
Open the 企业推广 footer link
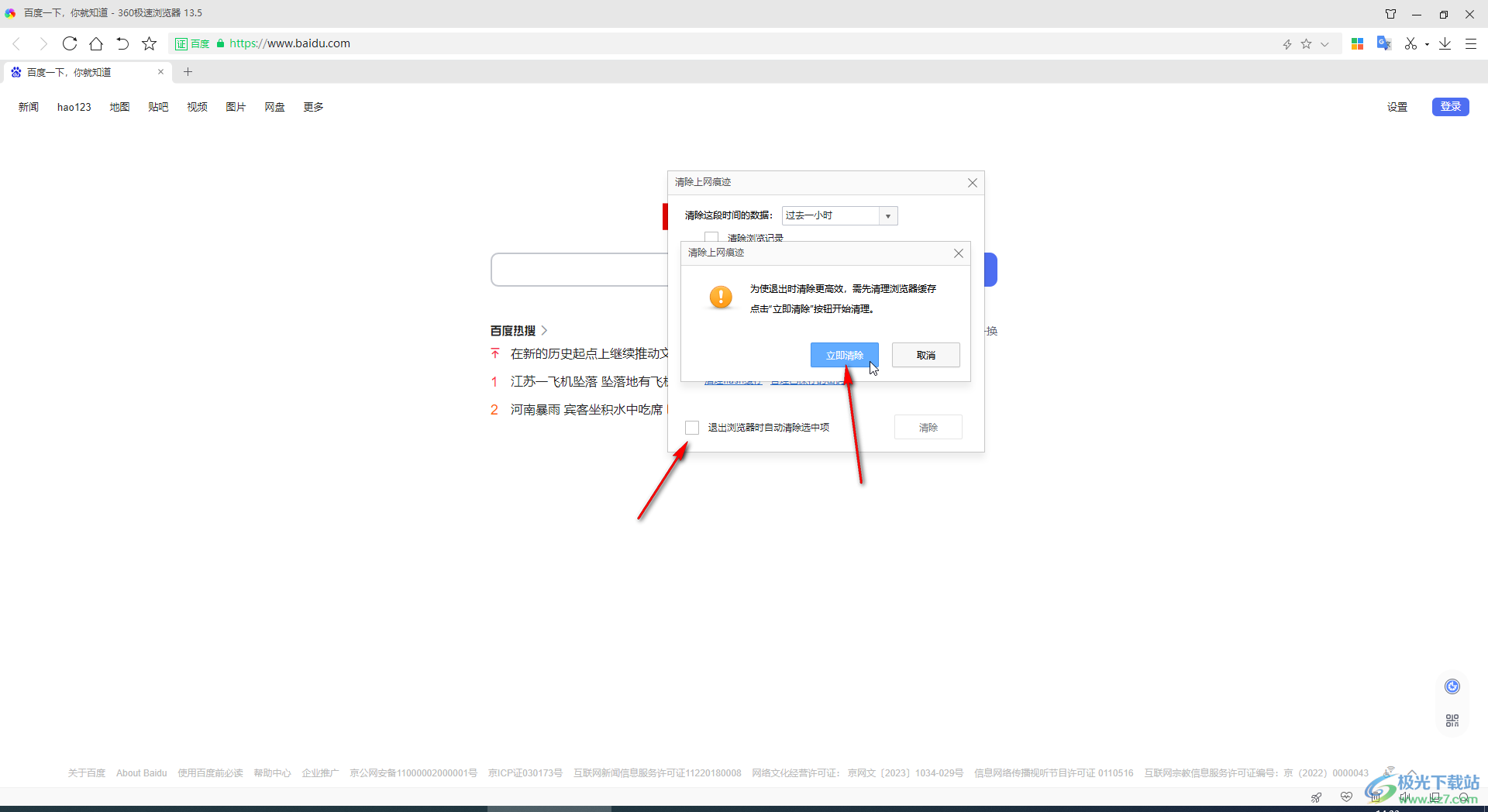tap(320, 773)
